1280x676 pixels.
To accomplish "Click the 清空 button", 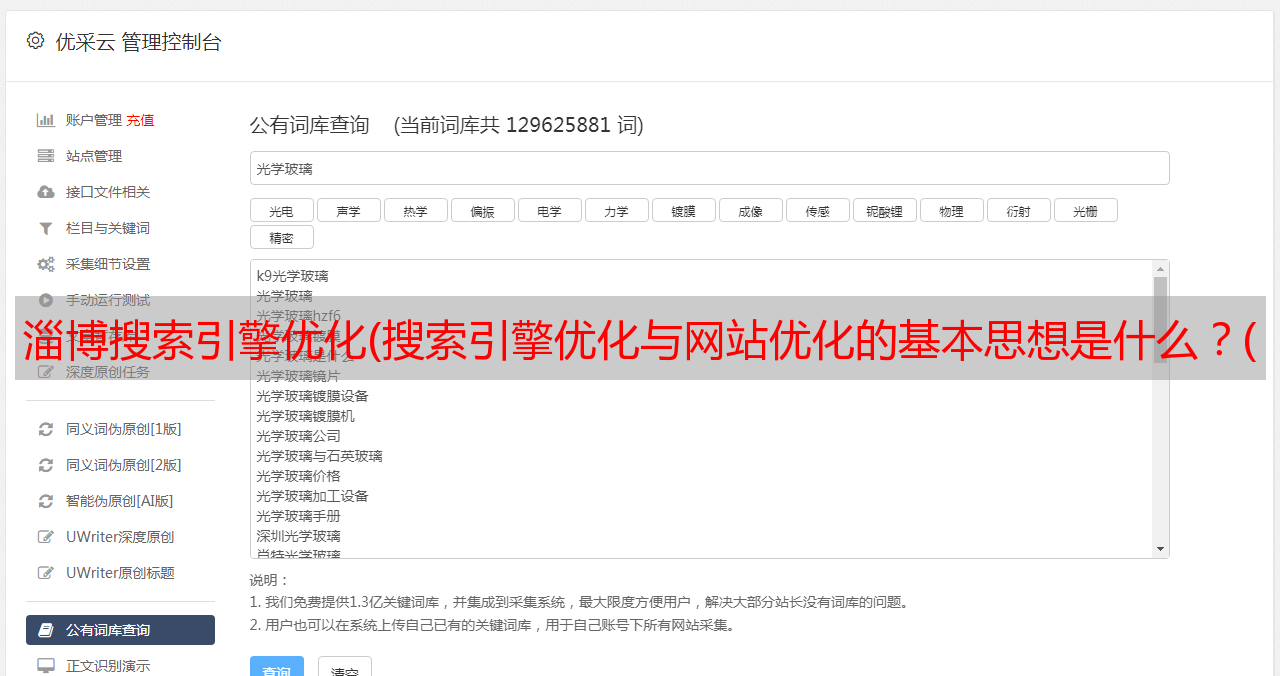I will pos(345,668).
